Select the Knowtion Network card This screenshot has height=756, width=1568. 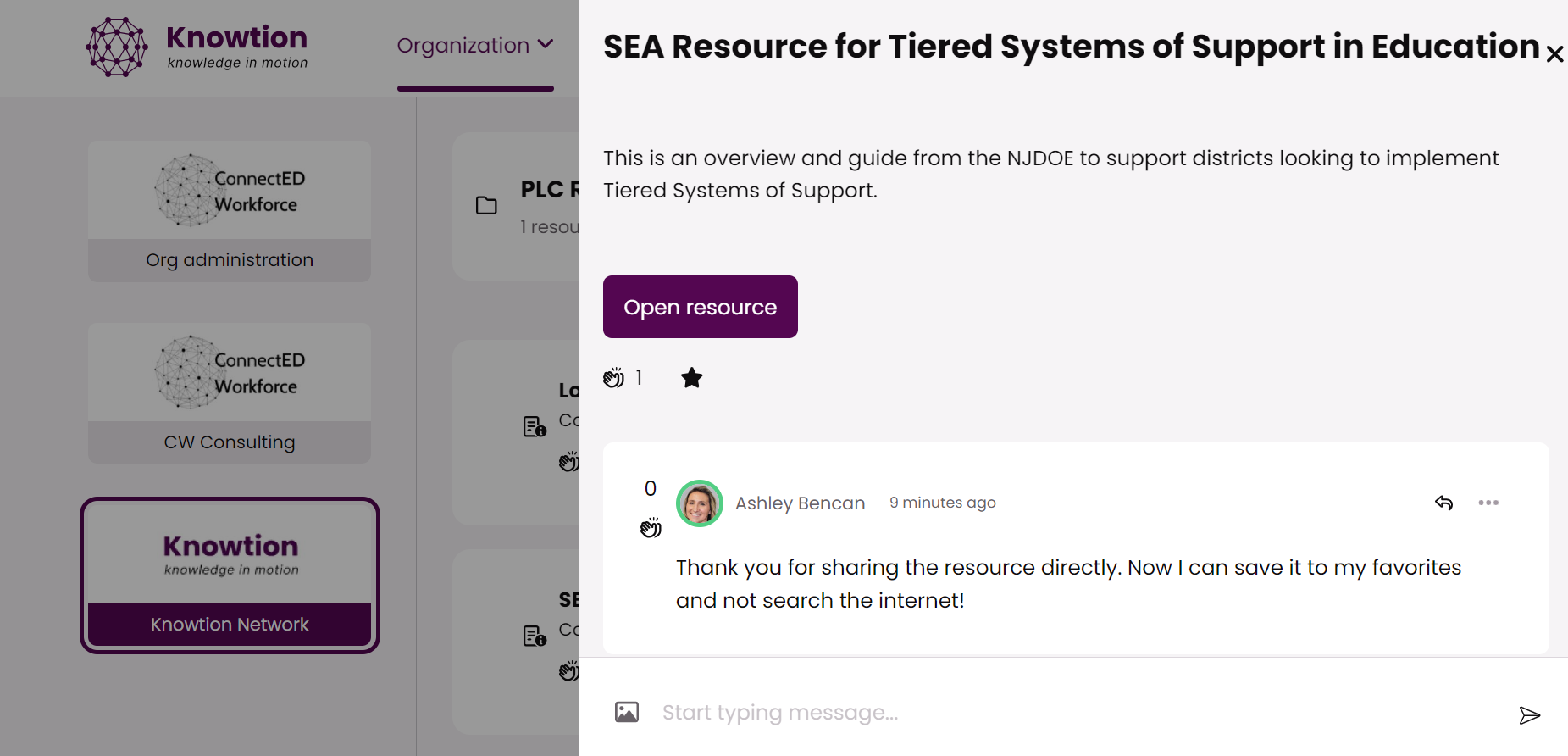point(230,575)
